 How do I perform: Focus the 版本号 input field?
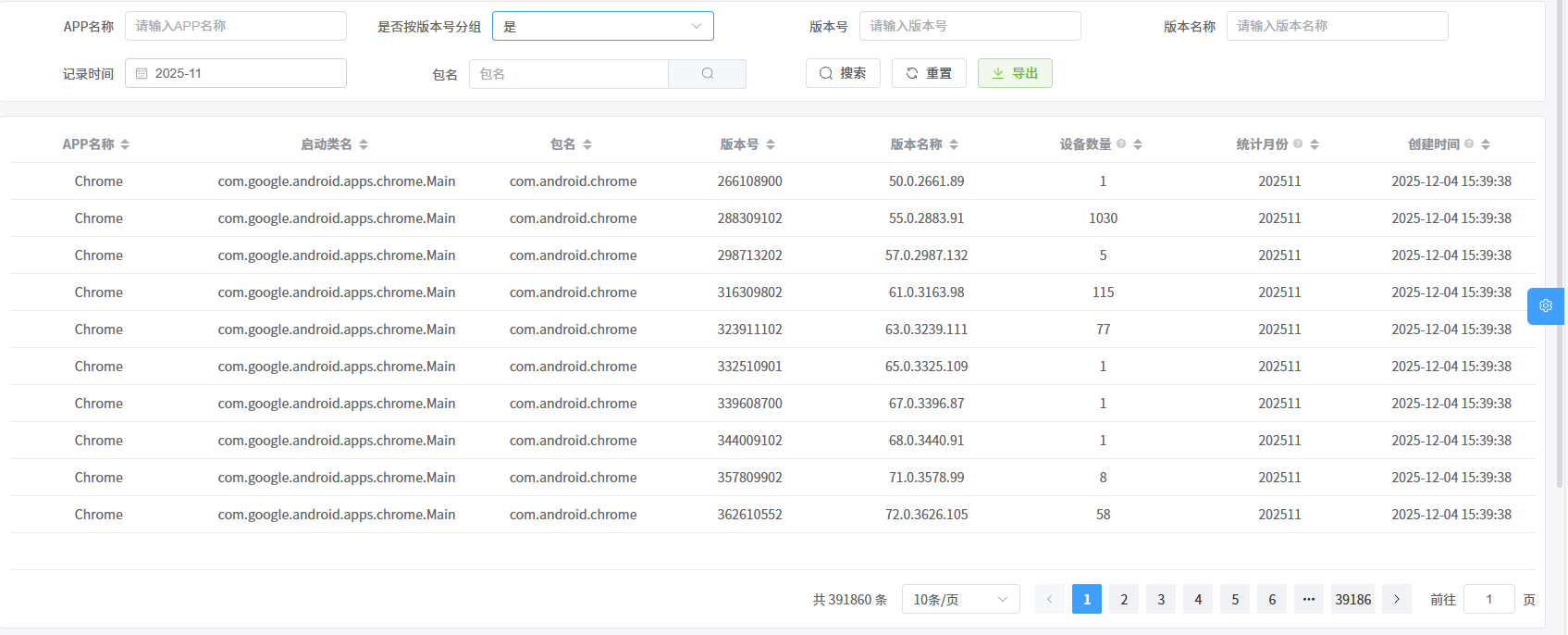970,26
